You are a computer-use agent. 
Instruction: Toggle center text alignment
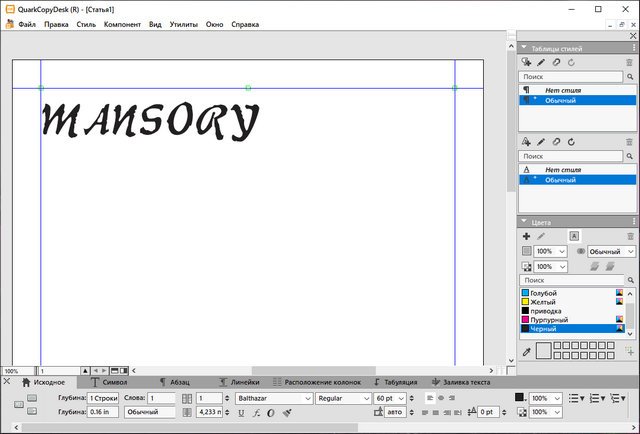point(441,398)
